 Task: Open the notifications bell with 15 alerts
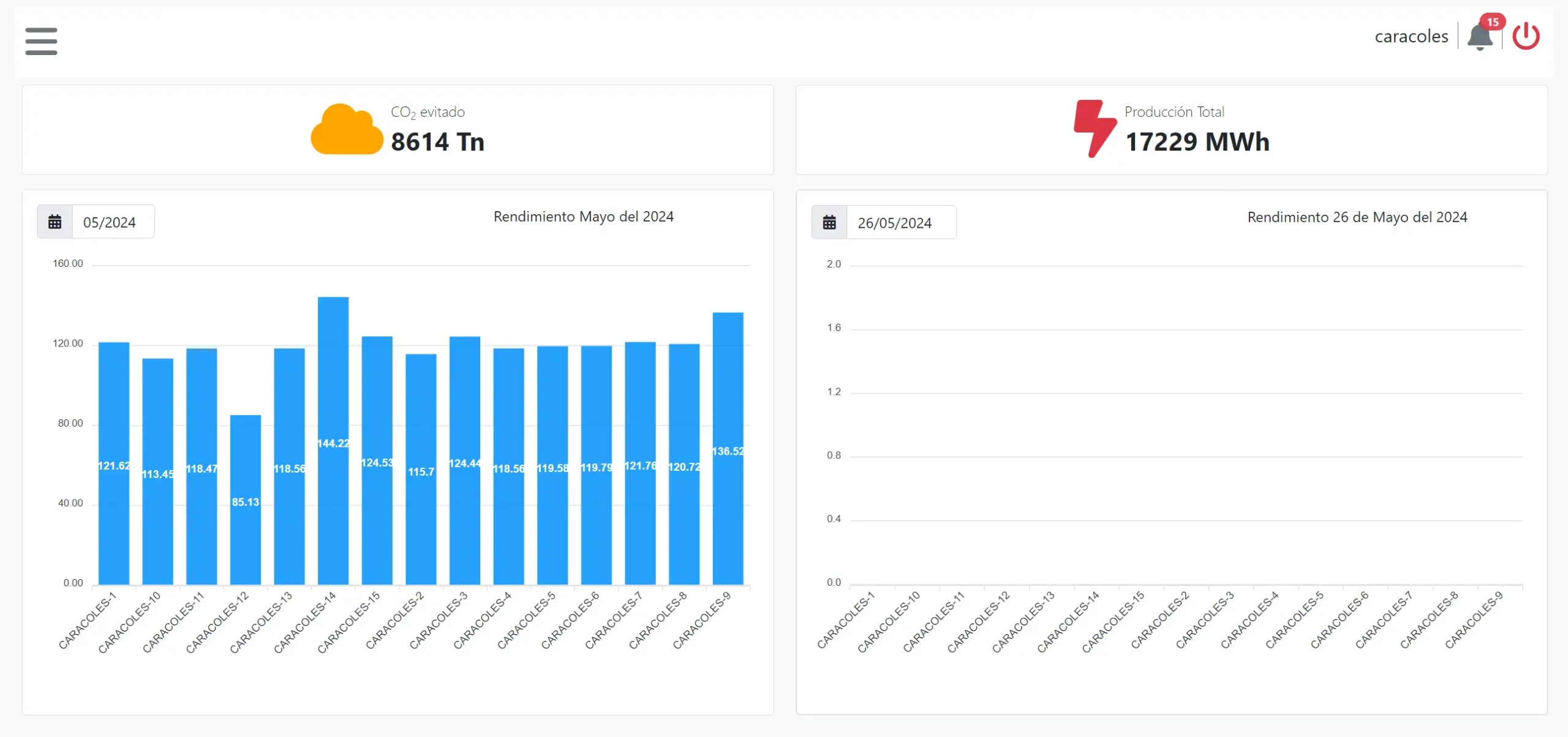point(1480,36)
